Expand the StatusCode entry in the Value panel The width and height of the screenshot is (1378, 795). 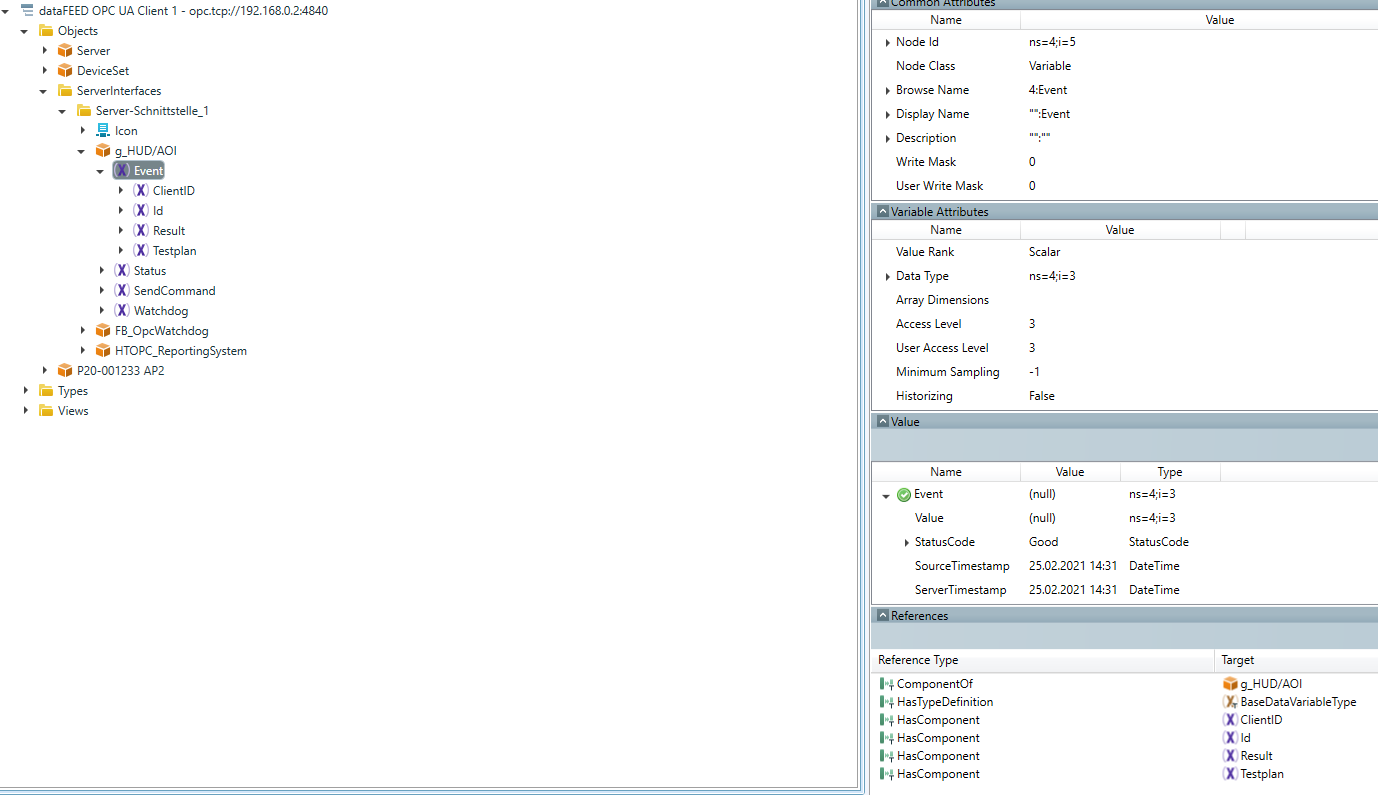point(907,542)
